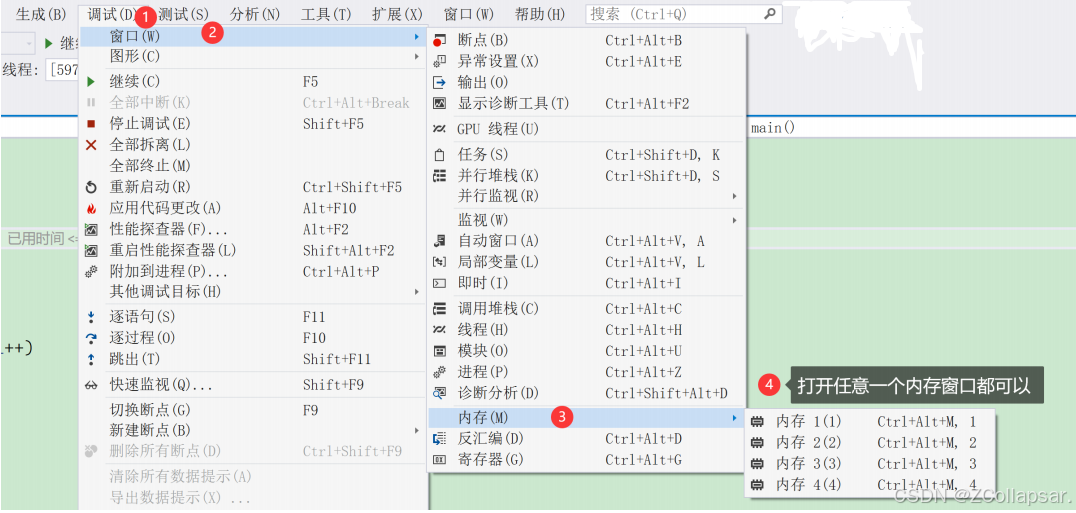Click the Autos window (自动窗口) icon
Screen dimensions: 1076x513
click(440, 241)
